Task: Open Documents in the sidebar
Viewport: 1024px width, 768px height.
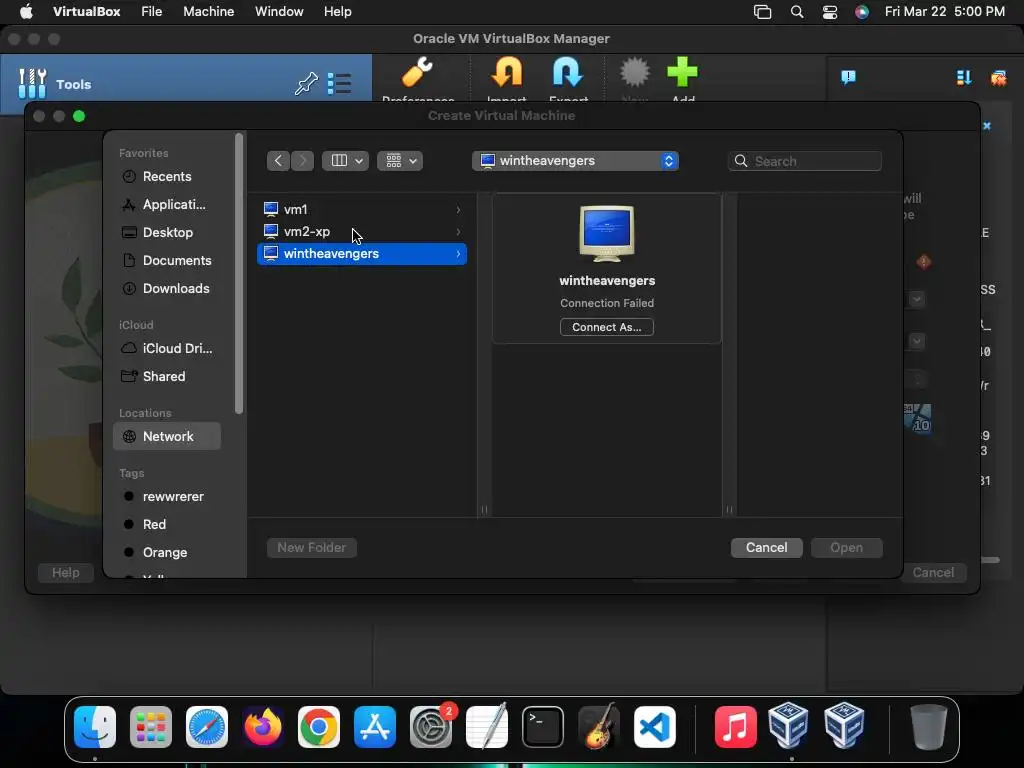Action: (x=167, y=261)
